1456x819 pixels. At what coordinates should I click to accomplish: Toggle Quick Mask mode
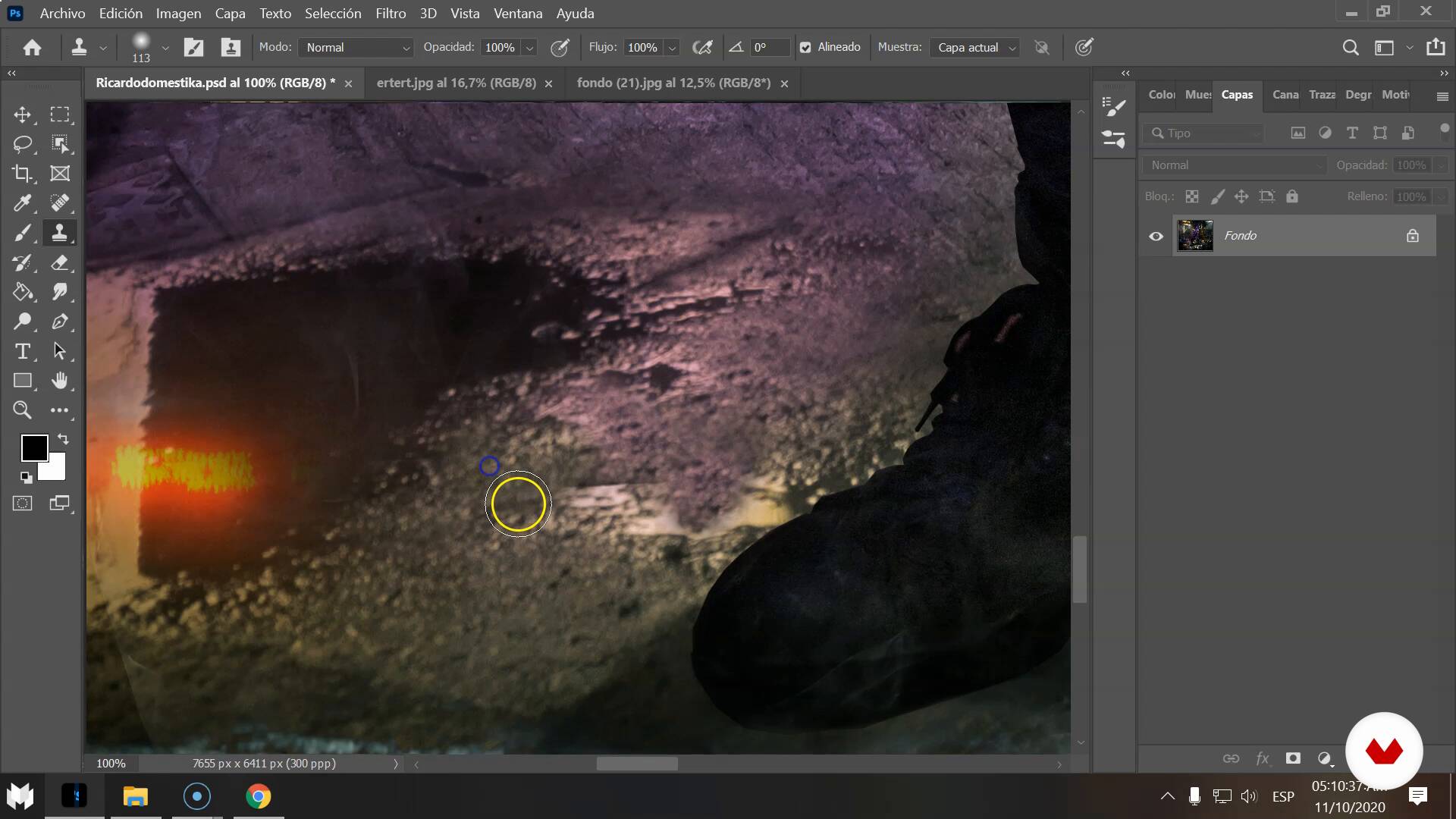pos(22,503)
